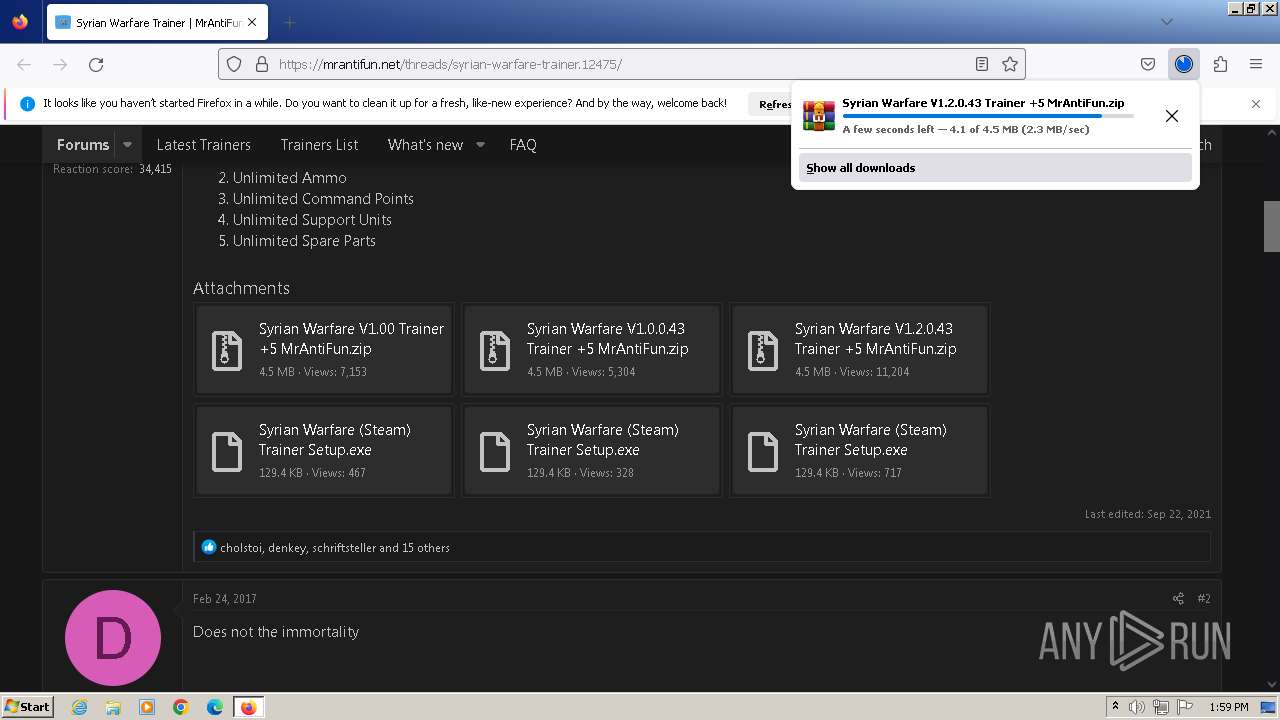The width and height of the screenshot is (1280, 720).
Task: Click the Firefox forward arrow
Action: tap(60, 64)
